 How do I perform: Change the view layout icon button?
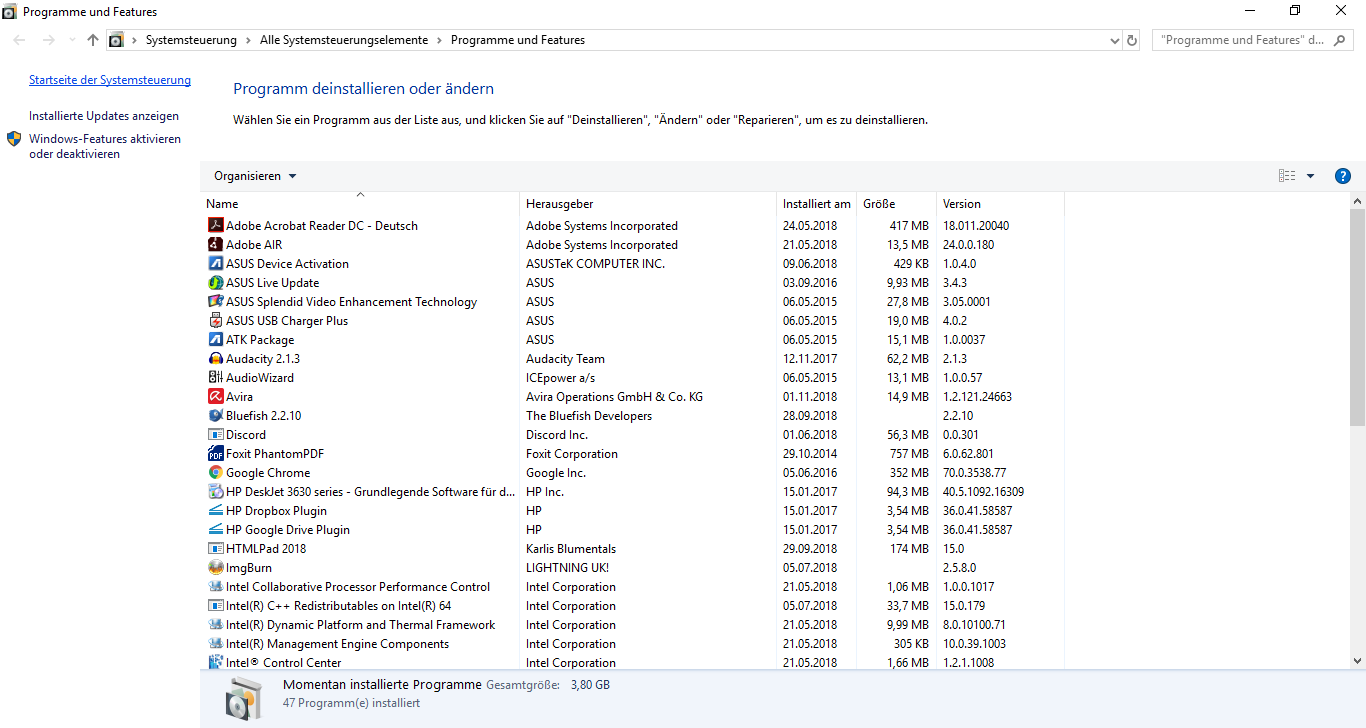[x=1287, y=176]
